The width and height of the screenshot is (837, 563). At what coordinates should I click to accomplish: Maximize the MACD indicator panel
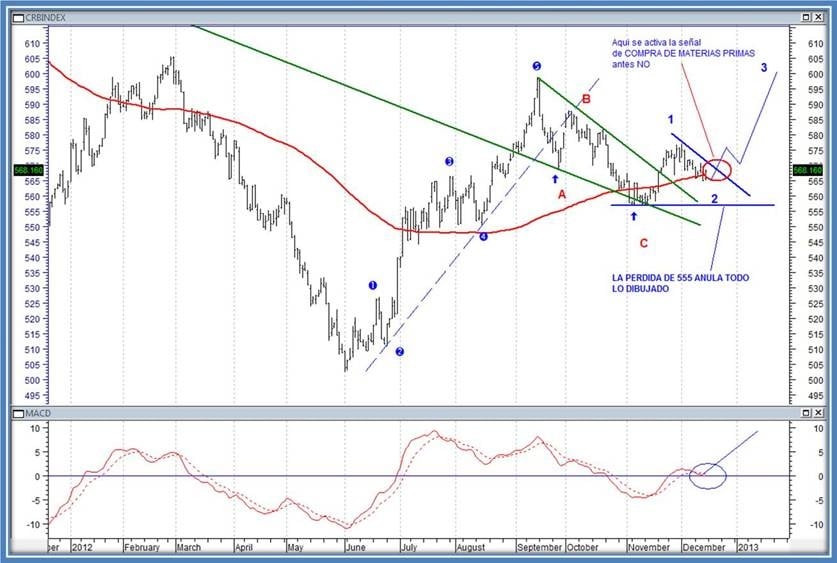806,413
